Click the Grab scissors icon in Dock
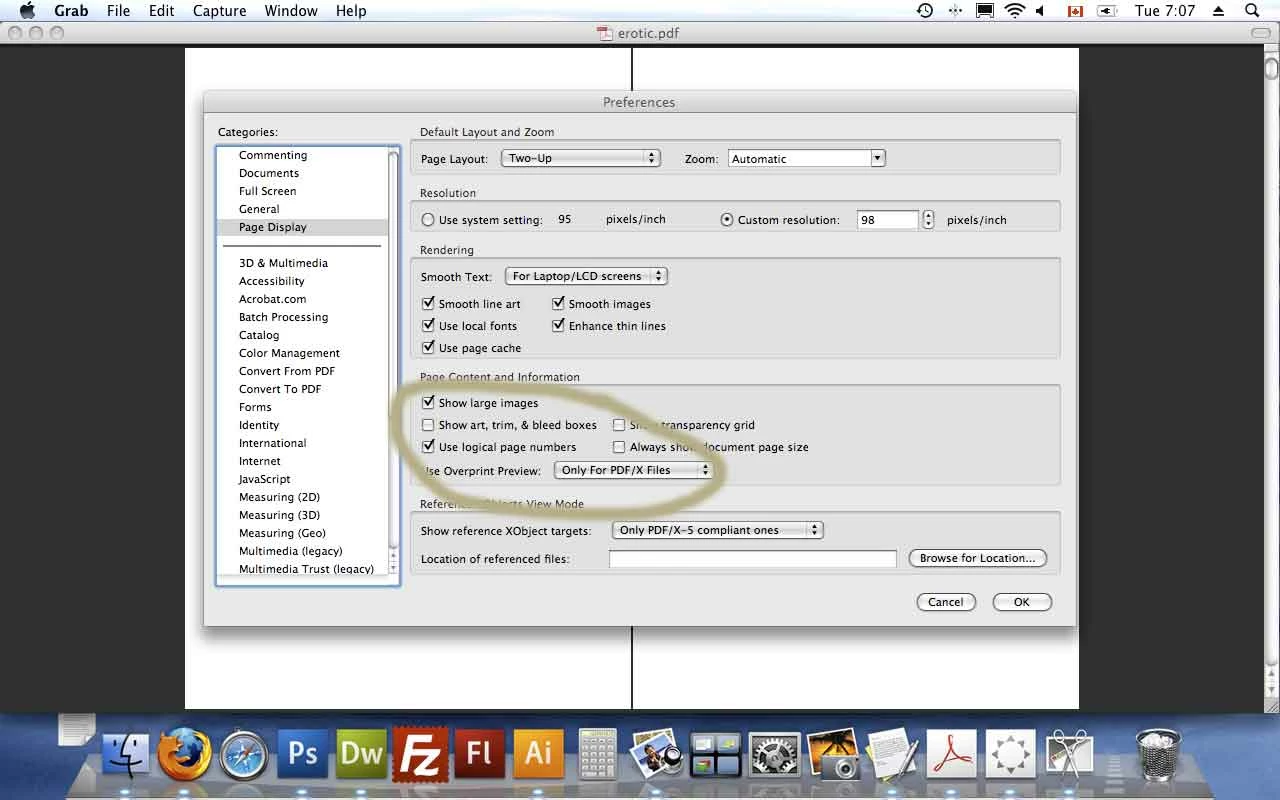The width and height of the screenshot is (1280, 800). (x=1069, y=754)
